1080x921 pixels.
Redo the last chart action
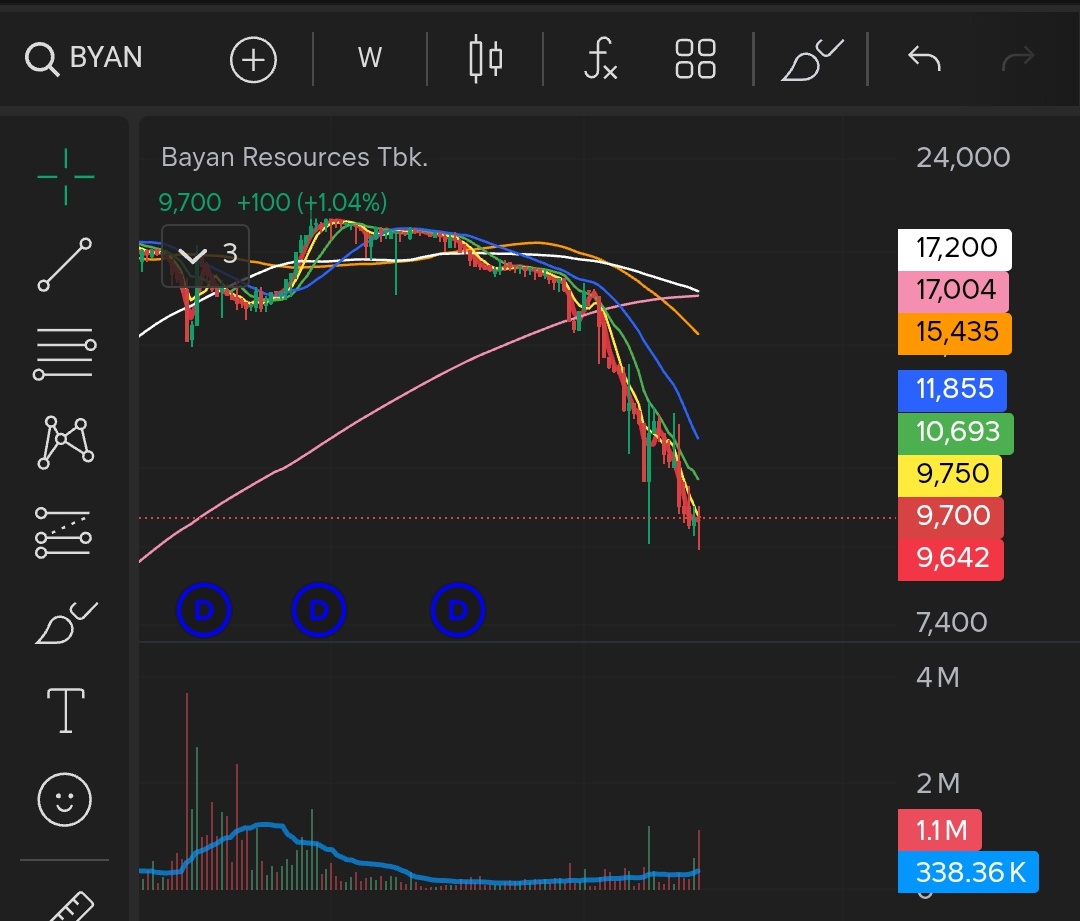point(1017,59)
